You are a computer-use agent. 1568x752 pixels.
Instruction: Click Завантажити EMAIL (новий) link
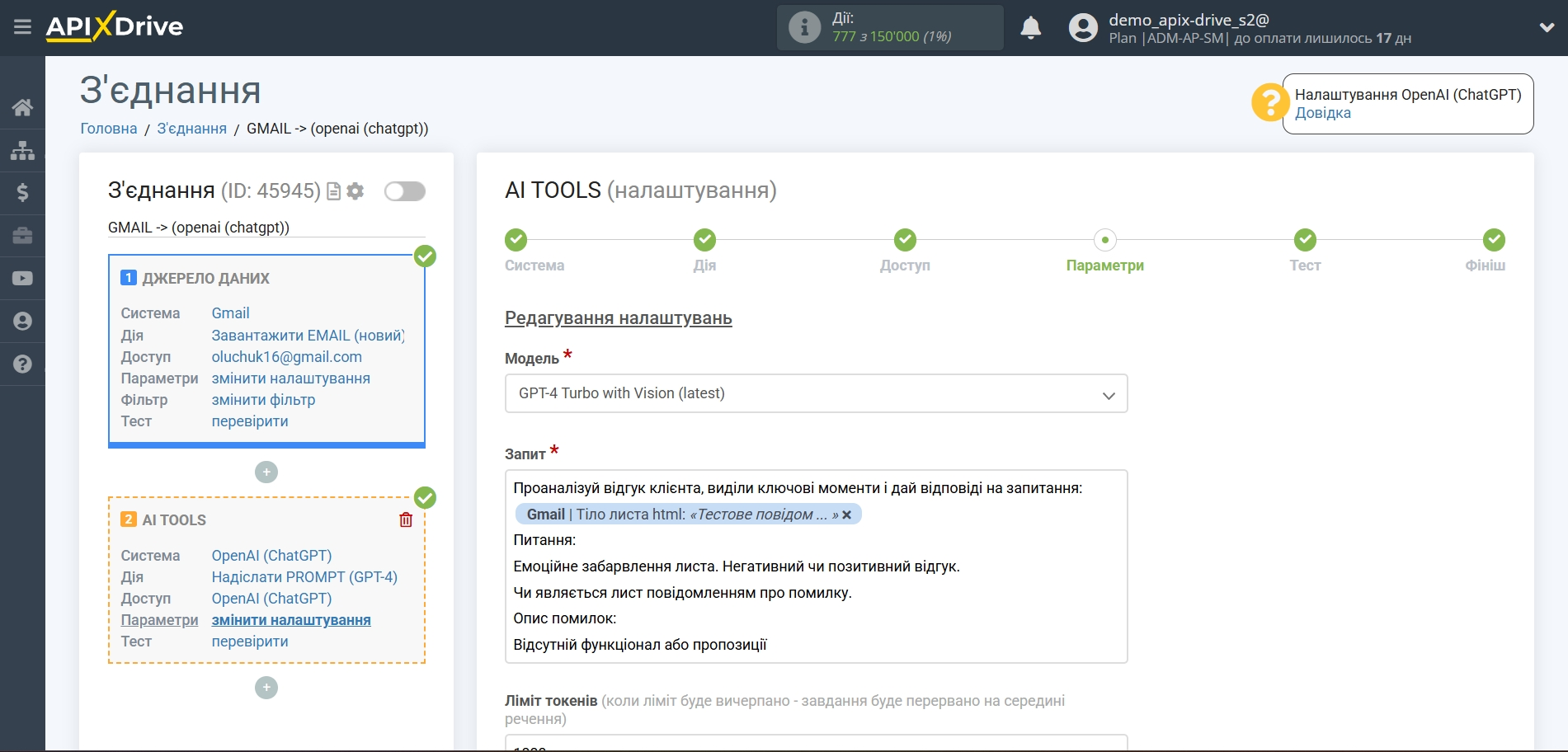pos(308,336)
